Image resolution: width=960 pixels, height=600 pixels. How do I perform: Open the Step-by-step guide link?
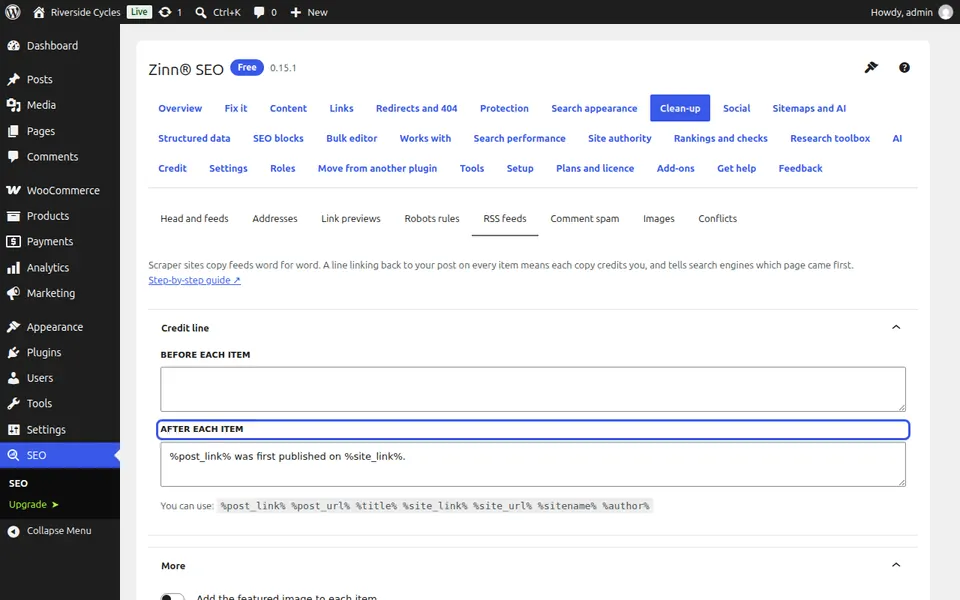click(x=194, y=280)
